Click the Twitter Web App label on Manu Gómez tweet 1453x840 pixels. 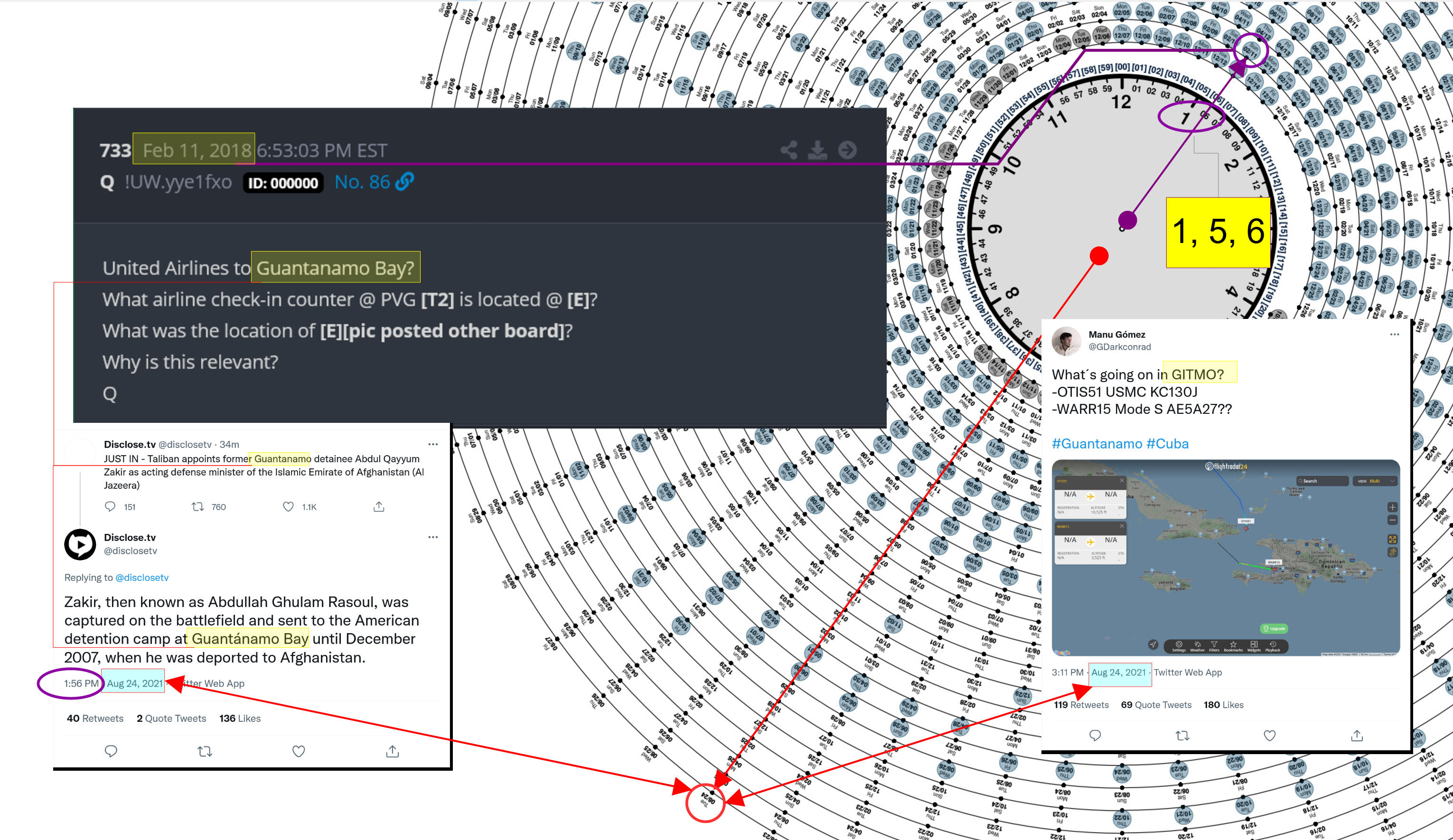pyautogui.click(x=1187, y=673)
